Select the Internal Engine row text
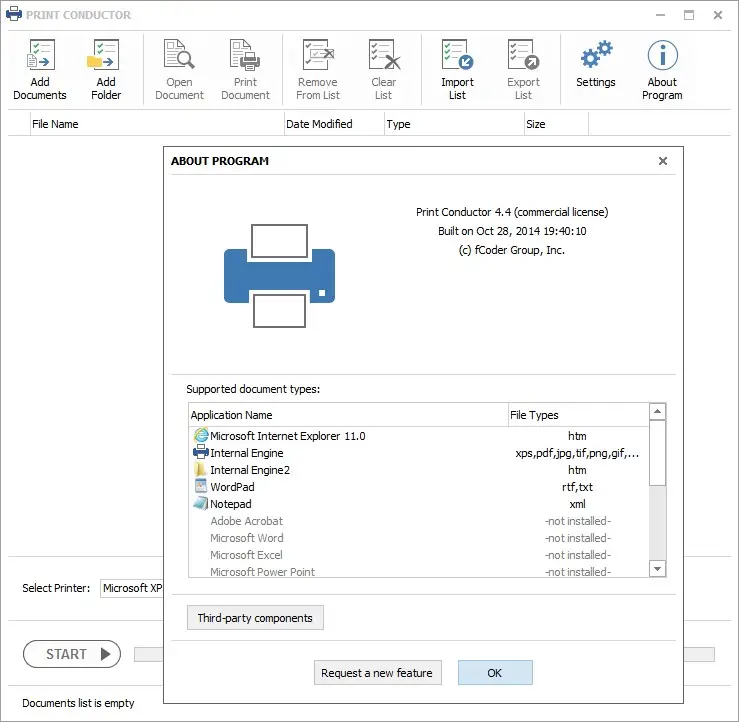The image size is (739, 722). (x=246, y=453)
